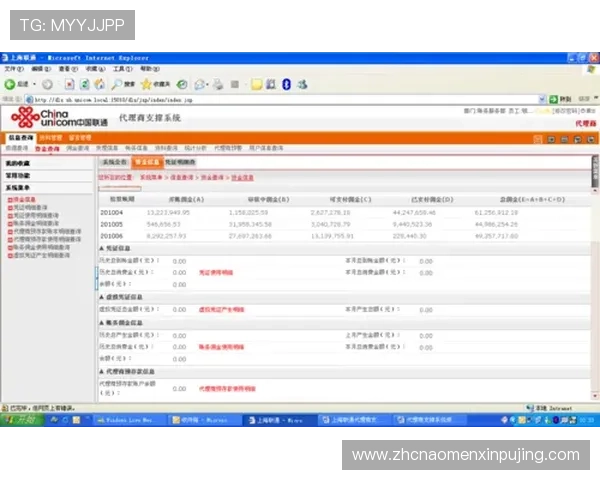Collapse the 虚拟凭证信息 section
The height and width of the screenshot is (480, 600).
click(100, 297)
